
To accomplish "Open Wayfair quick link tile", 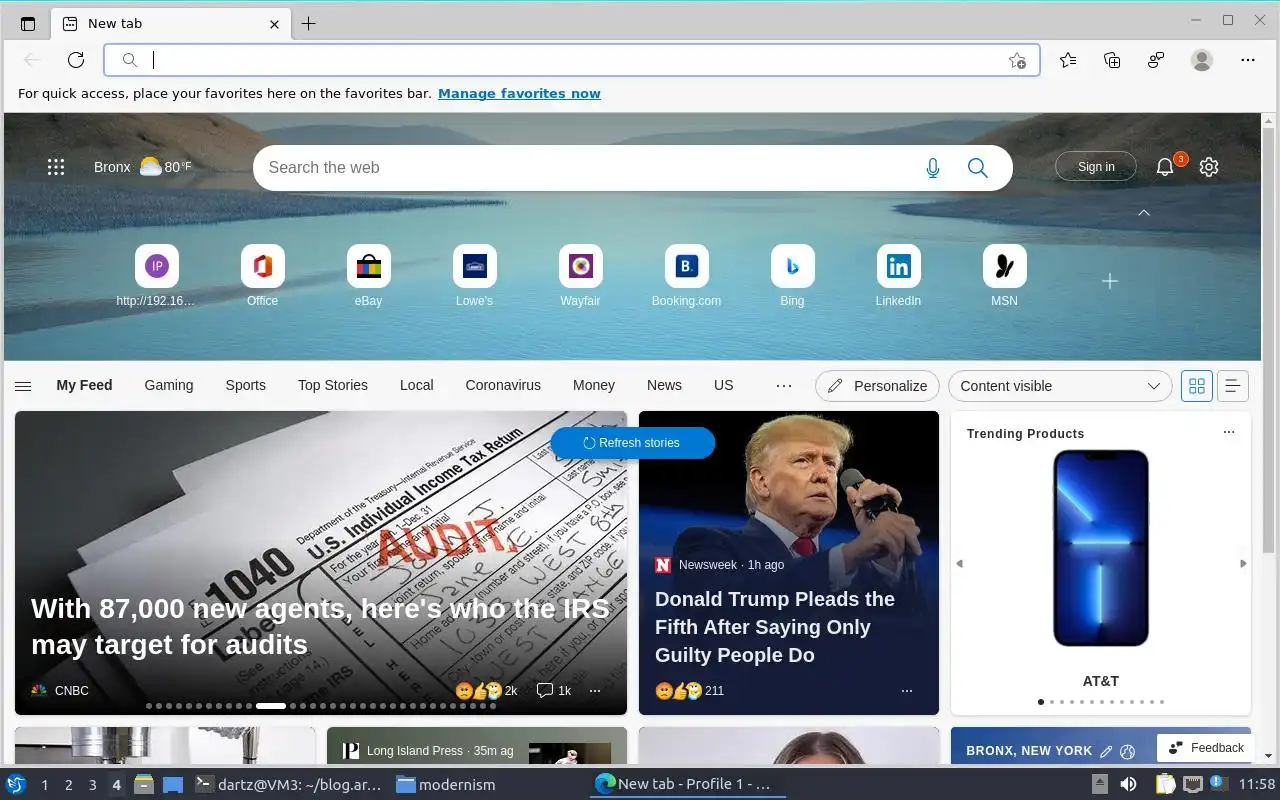I will (x=581, y=276).
